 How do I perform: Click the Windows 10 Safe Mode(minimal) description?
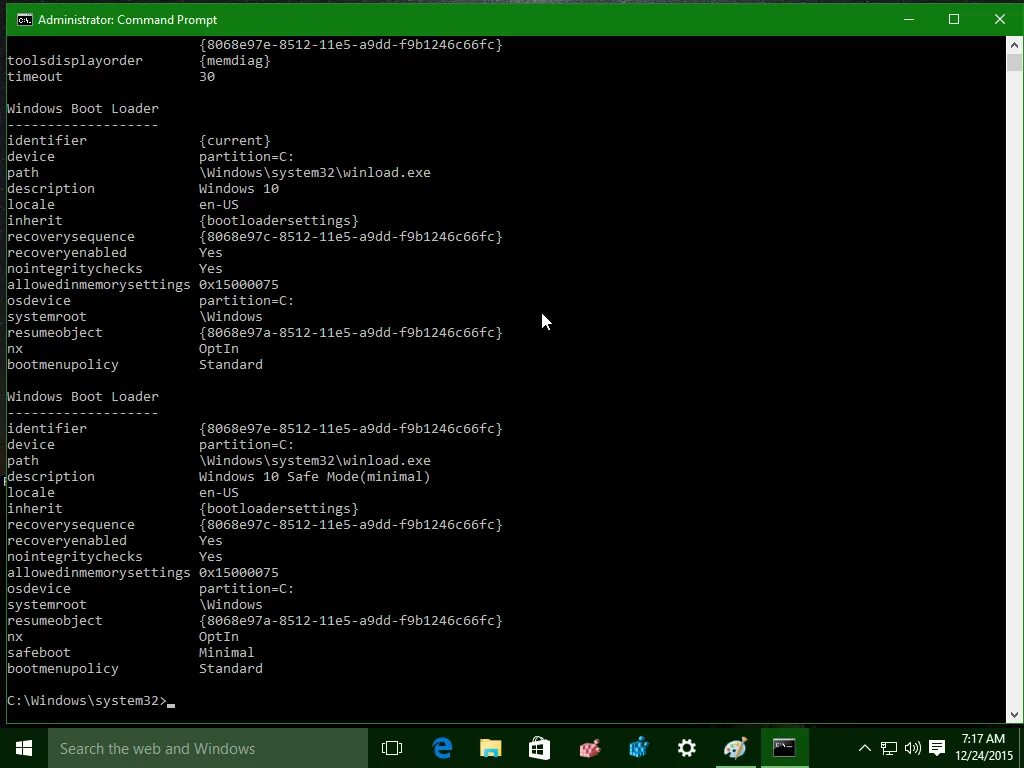(x=315, y=477)
